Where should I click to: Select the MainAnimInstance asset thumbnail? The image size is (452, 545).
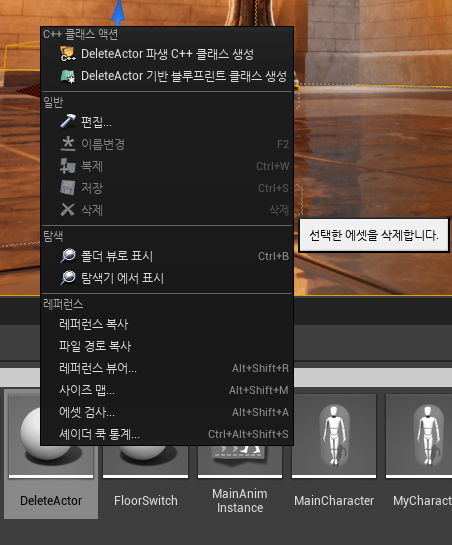(x=240, y=462)
